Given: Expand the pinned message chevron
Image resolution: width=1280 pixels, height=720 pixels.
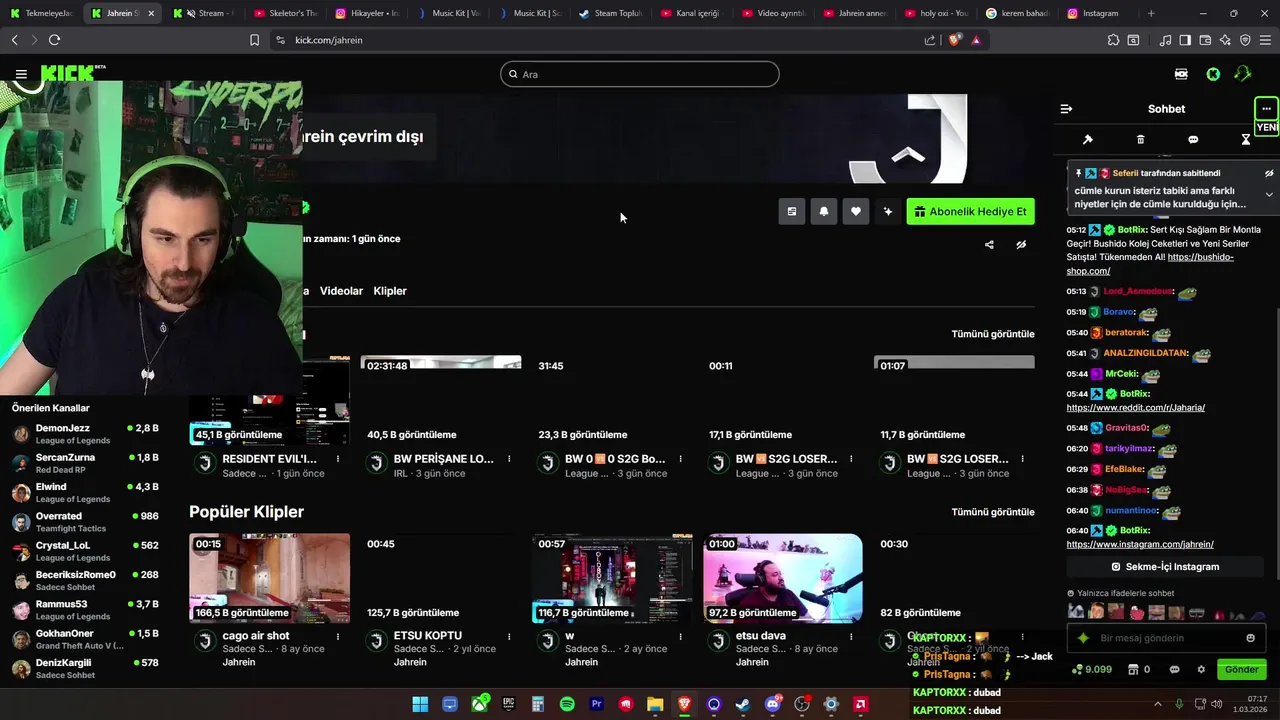Looking at the screenshot, I should pos(1269,194).
